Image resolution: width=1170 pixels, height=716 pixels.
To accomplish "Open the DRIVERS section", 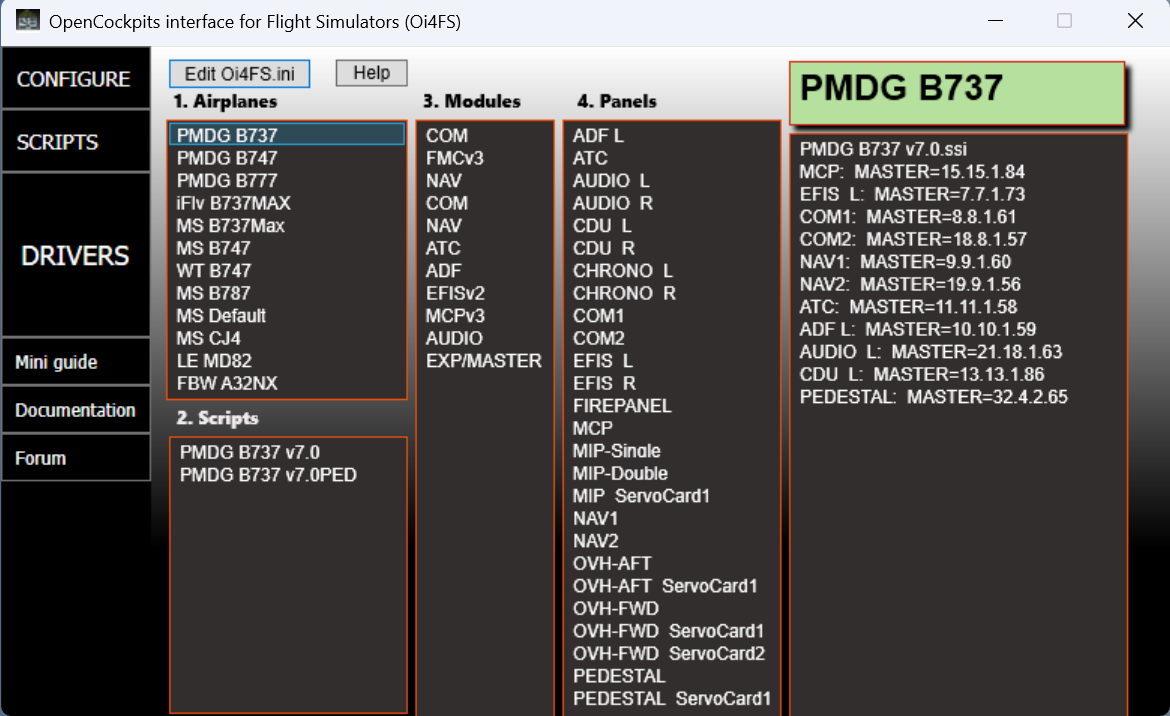I will coord(75,255).
